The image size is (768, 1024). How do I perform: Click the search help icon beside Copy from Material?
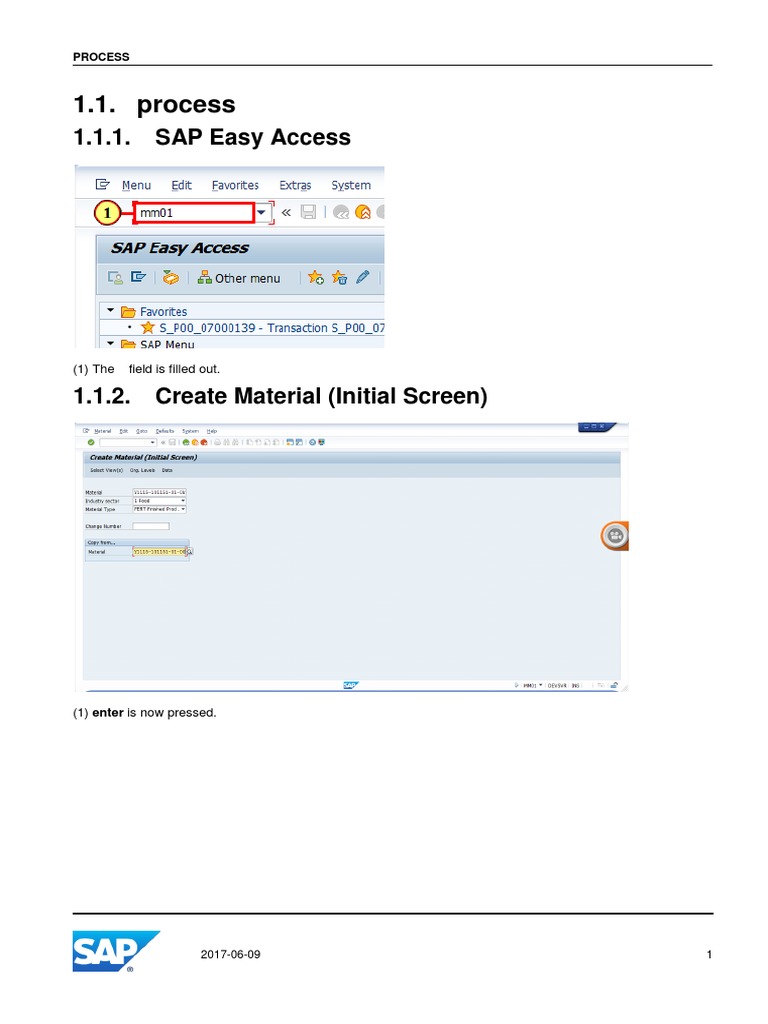coord(190,552)
